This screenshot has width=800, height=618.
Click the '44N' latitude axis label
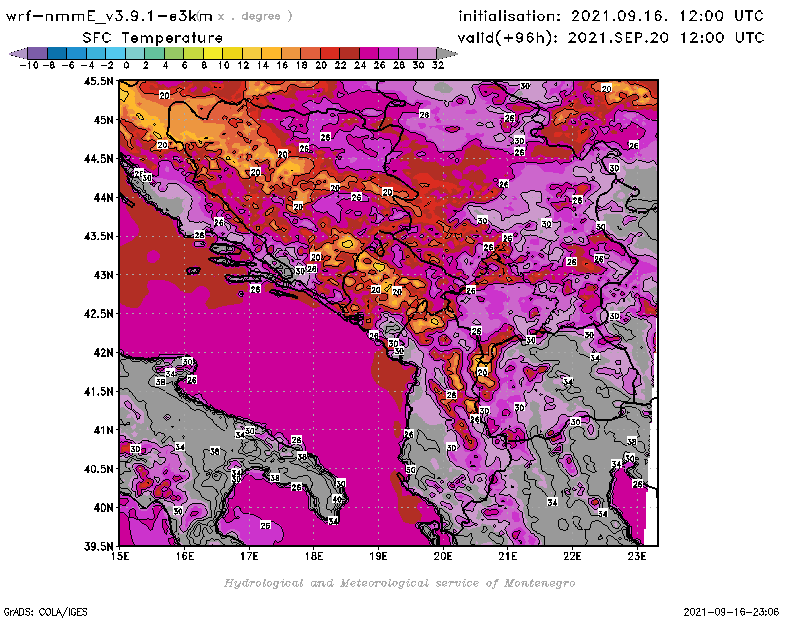pyautogui.click(x=103, y=197)
